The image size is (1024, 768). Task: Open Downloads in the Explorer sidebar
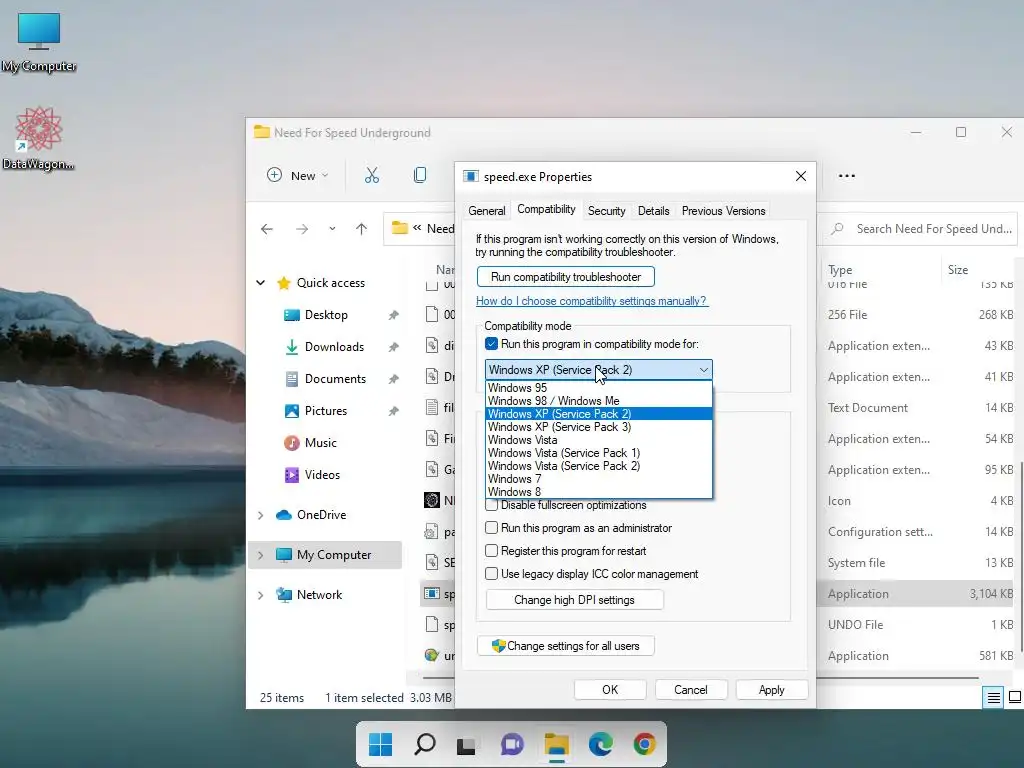(x=333, y=347)
